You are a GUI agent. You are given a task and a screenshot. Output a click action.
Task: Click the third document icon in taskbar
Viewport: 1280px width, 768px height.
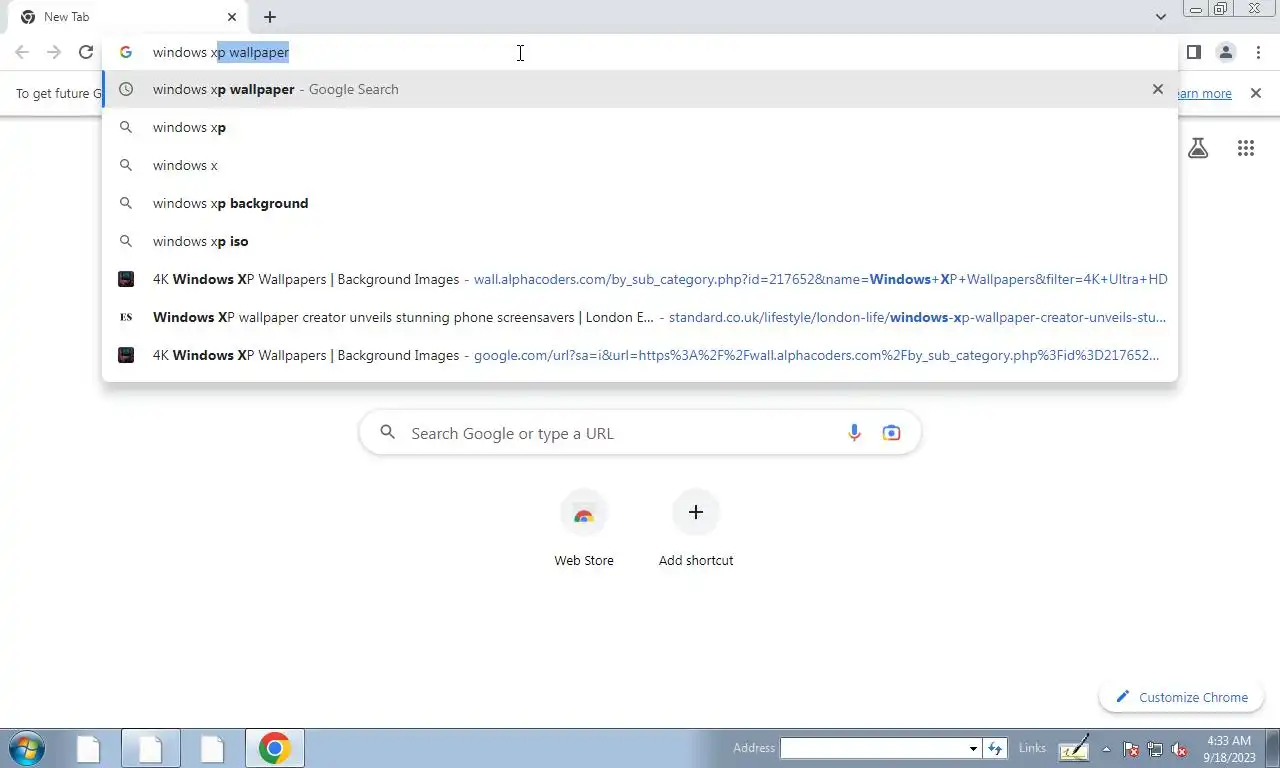click(x=212, y=748)
